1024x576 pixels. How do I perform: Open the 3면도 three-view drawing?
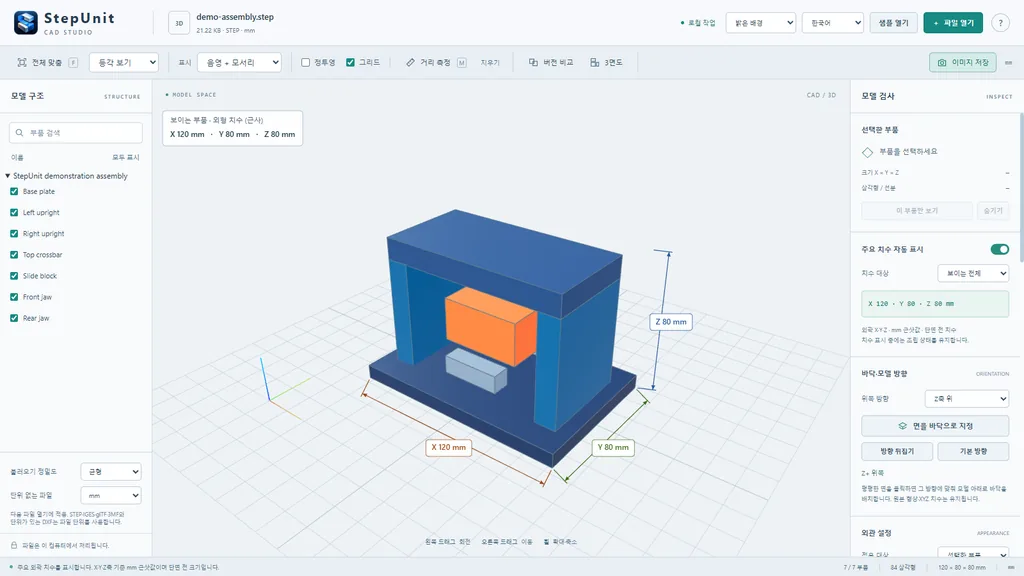tap(606, 63)
